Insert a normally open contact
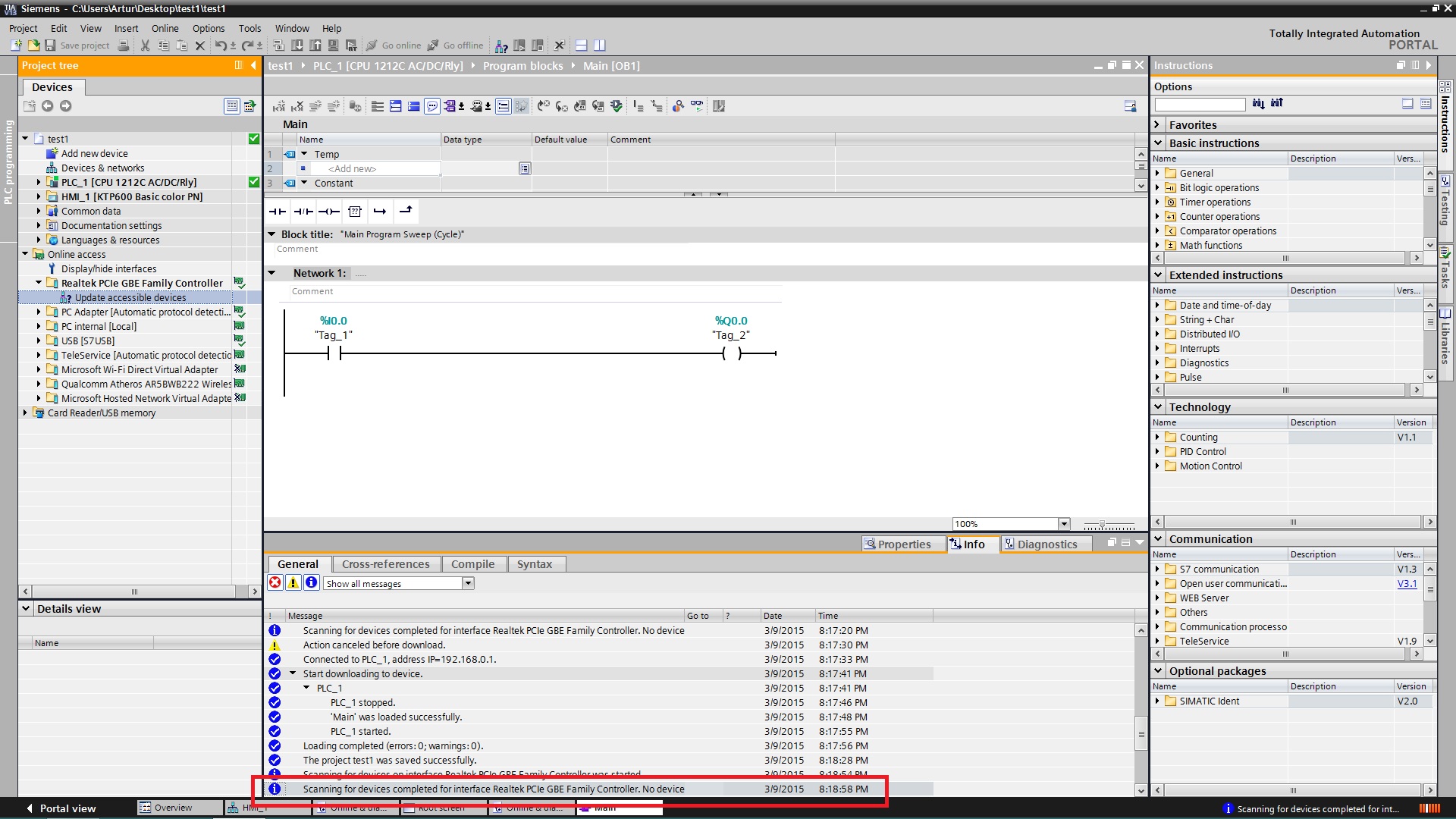 point(278,212)
